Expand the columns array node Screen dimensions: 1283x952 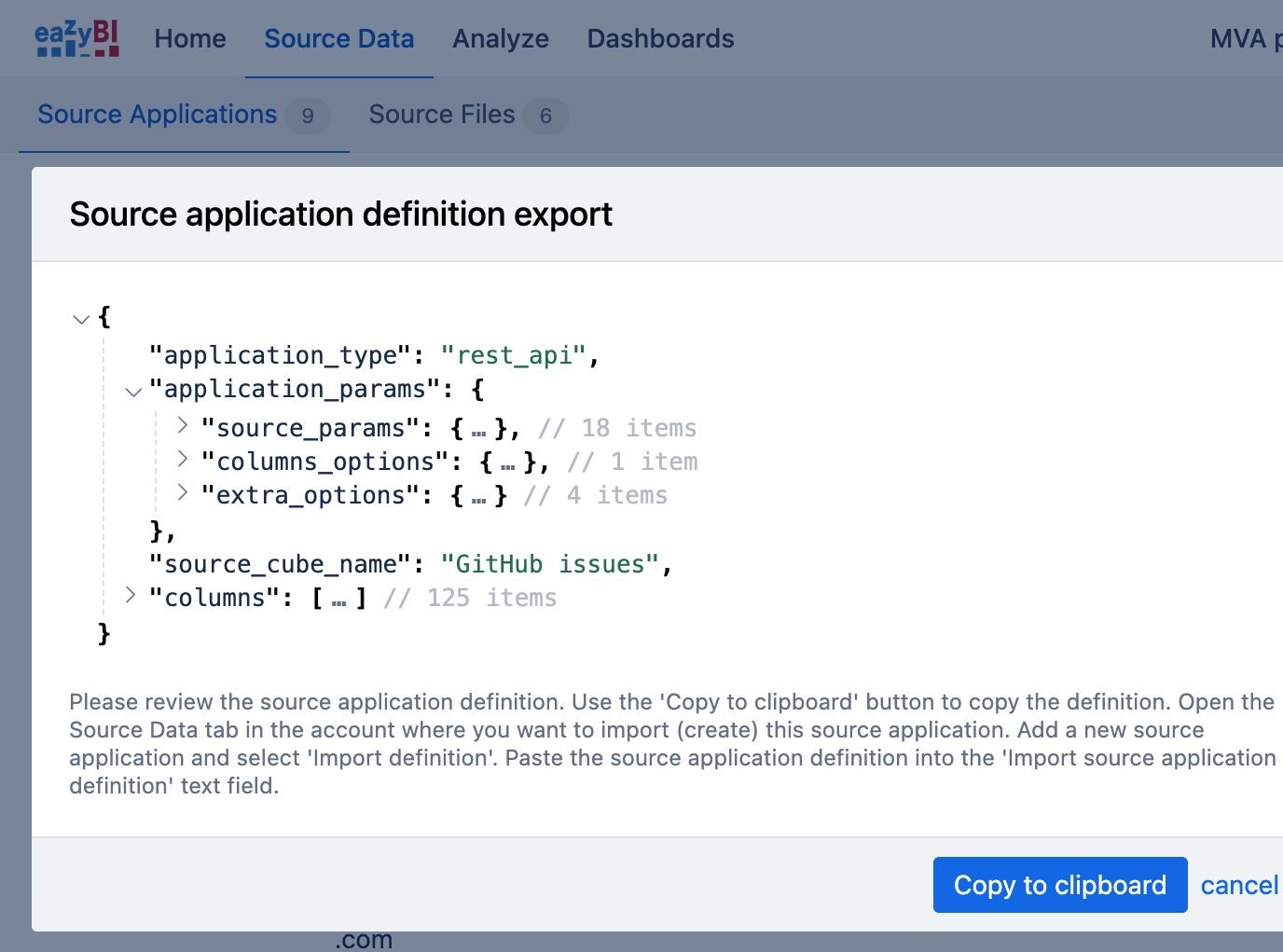click(x=131, y=595)
